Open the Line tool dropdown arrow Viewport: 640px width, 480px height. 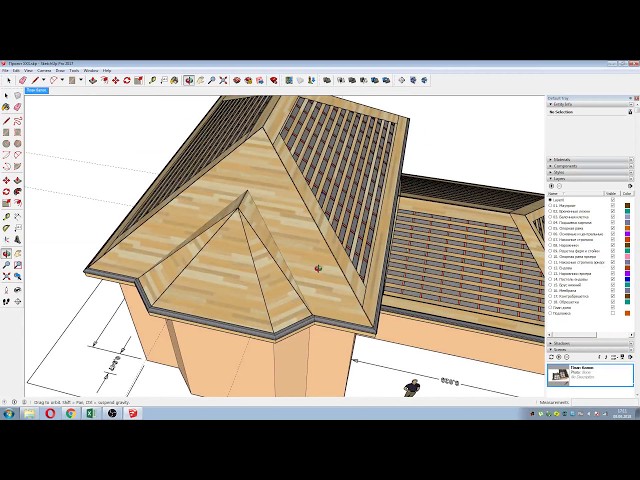pyautogui.click(x=44, y=80)
